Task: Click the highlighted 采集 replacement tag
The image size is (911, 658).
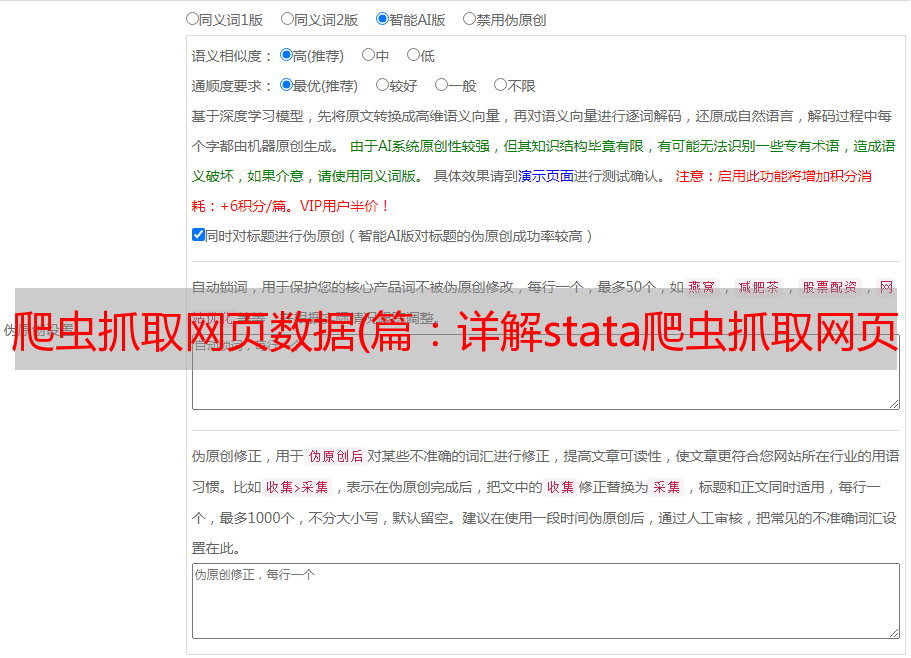Action: pyautogui.click(x=666, y=487)
